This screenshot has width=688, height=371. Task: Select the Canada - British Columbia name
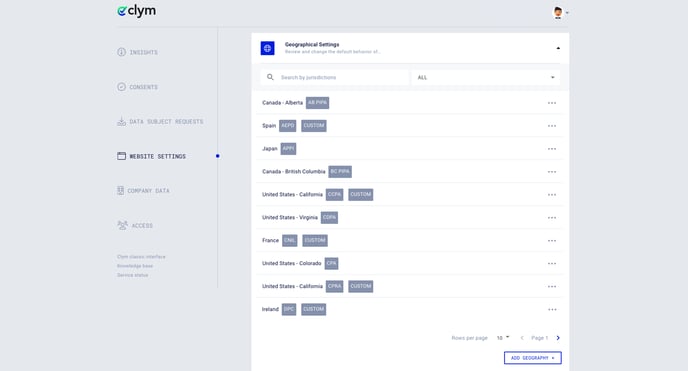294,171
